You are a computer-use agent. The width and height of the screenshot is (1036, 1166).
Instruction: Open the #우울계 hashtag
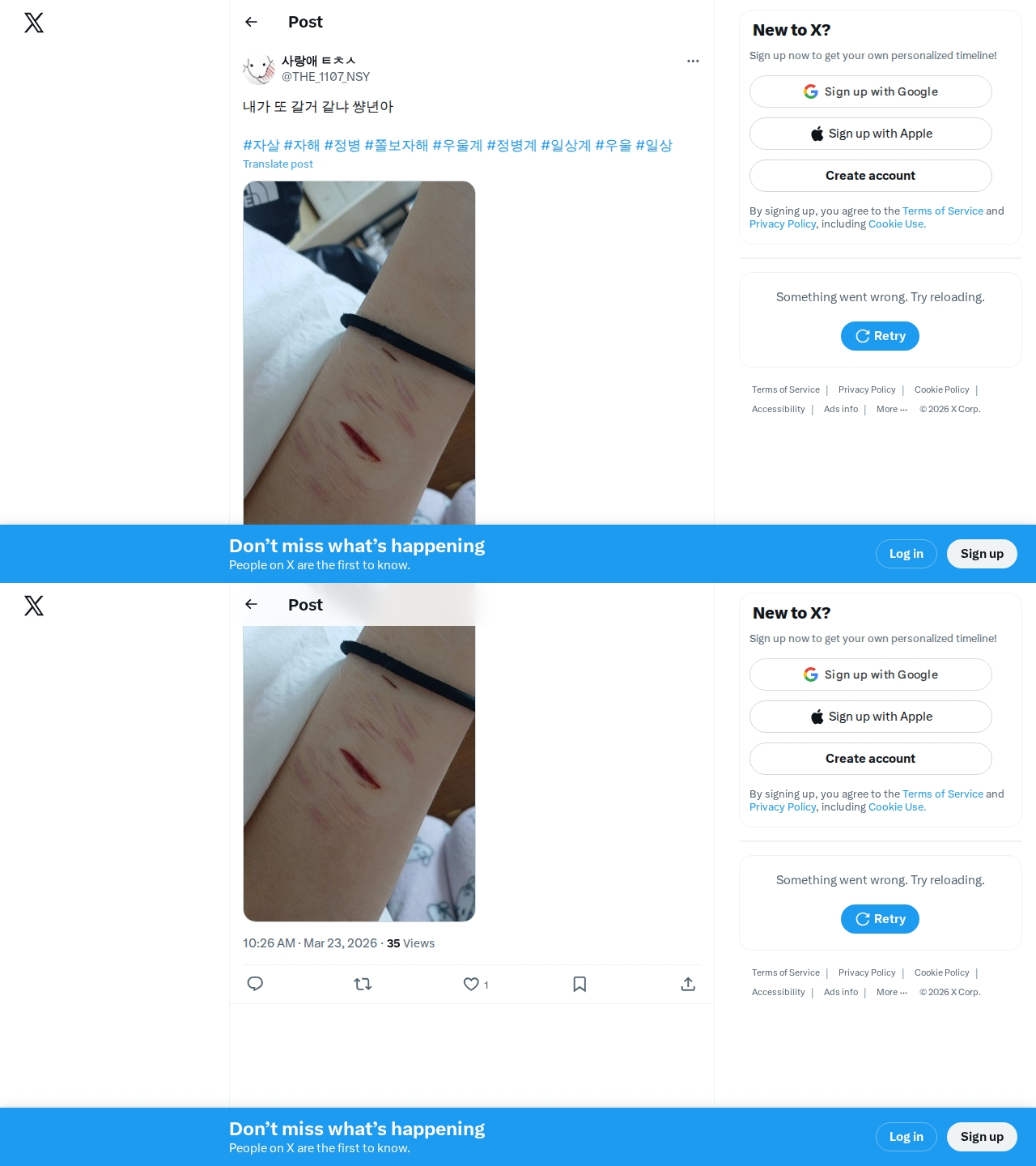coord(457,145)
